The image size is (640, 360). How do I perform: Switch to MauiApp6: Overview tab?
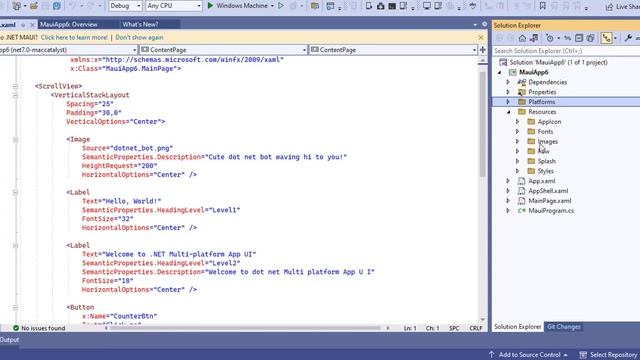(69, 24)
